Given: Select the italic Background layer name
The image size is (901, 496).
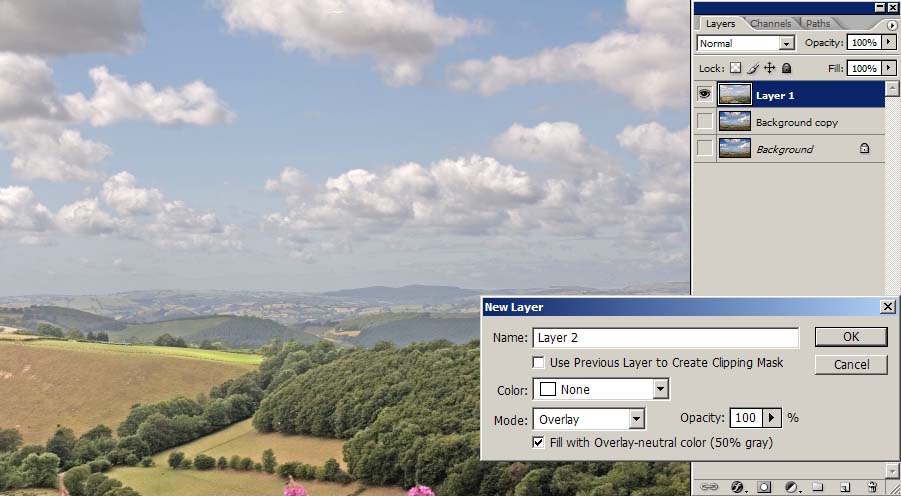Looking at the screenshot, I should click(x=784, y=149).
